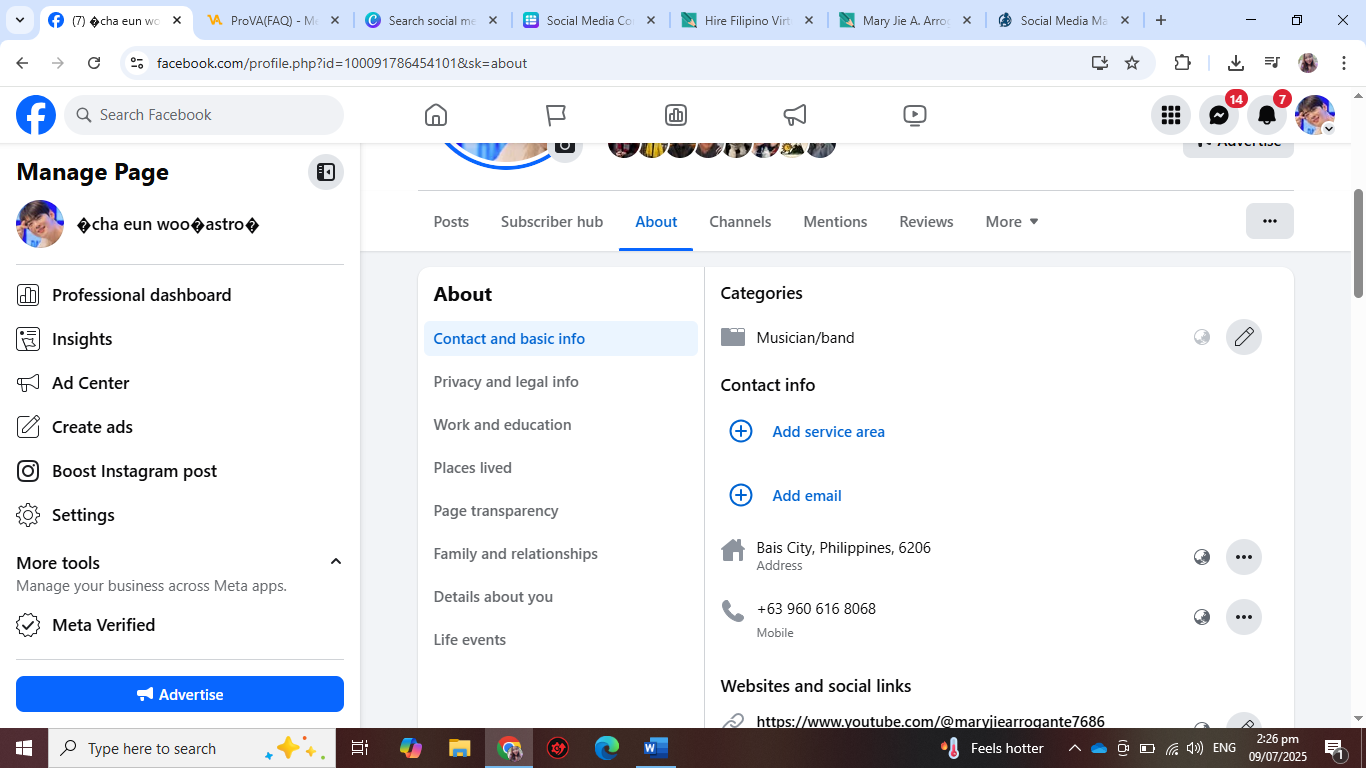The height and width of the screenshot is (768, 1366).
Task: Switch to the Channels tab
Action: [740, 222]
